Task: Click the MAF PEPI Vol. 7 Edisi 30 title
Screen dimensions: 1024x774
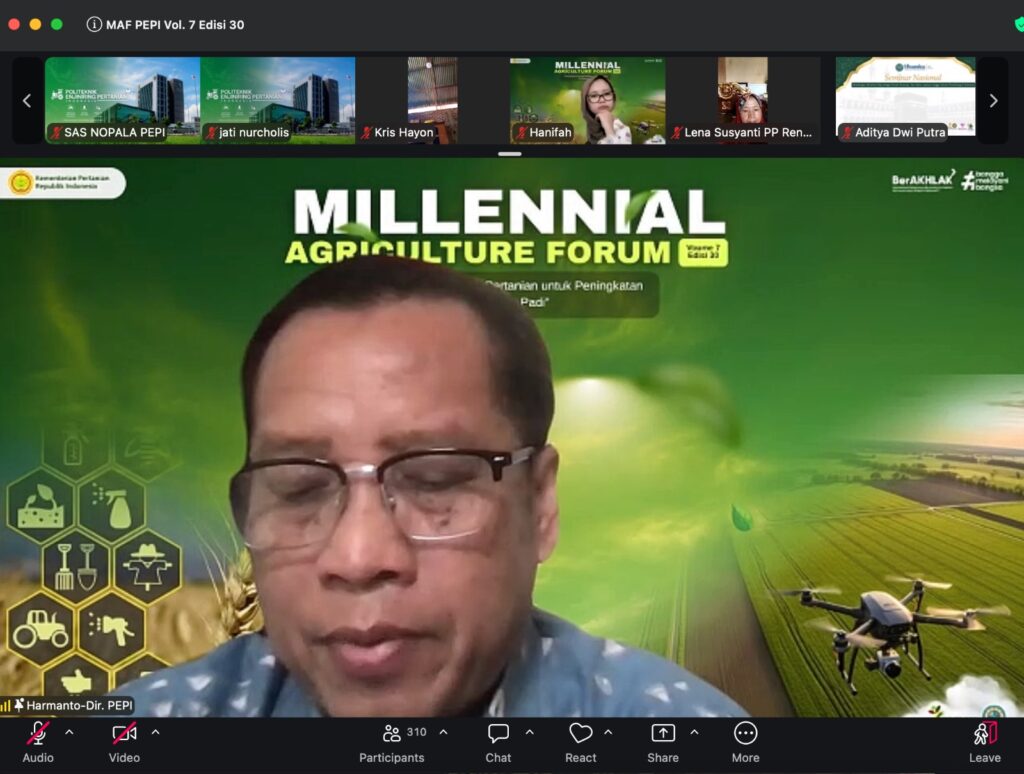Action: tap(175, 25)
